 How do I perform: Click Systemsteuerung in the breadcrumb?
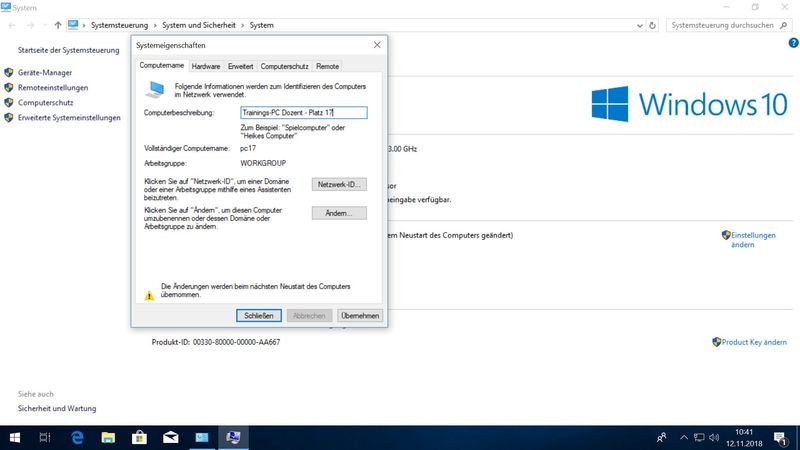click(x=119, y=25)
